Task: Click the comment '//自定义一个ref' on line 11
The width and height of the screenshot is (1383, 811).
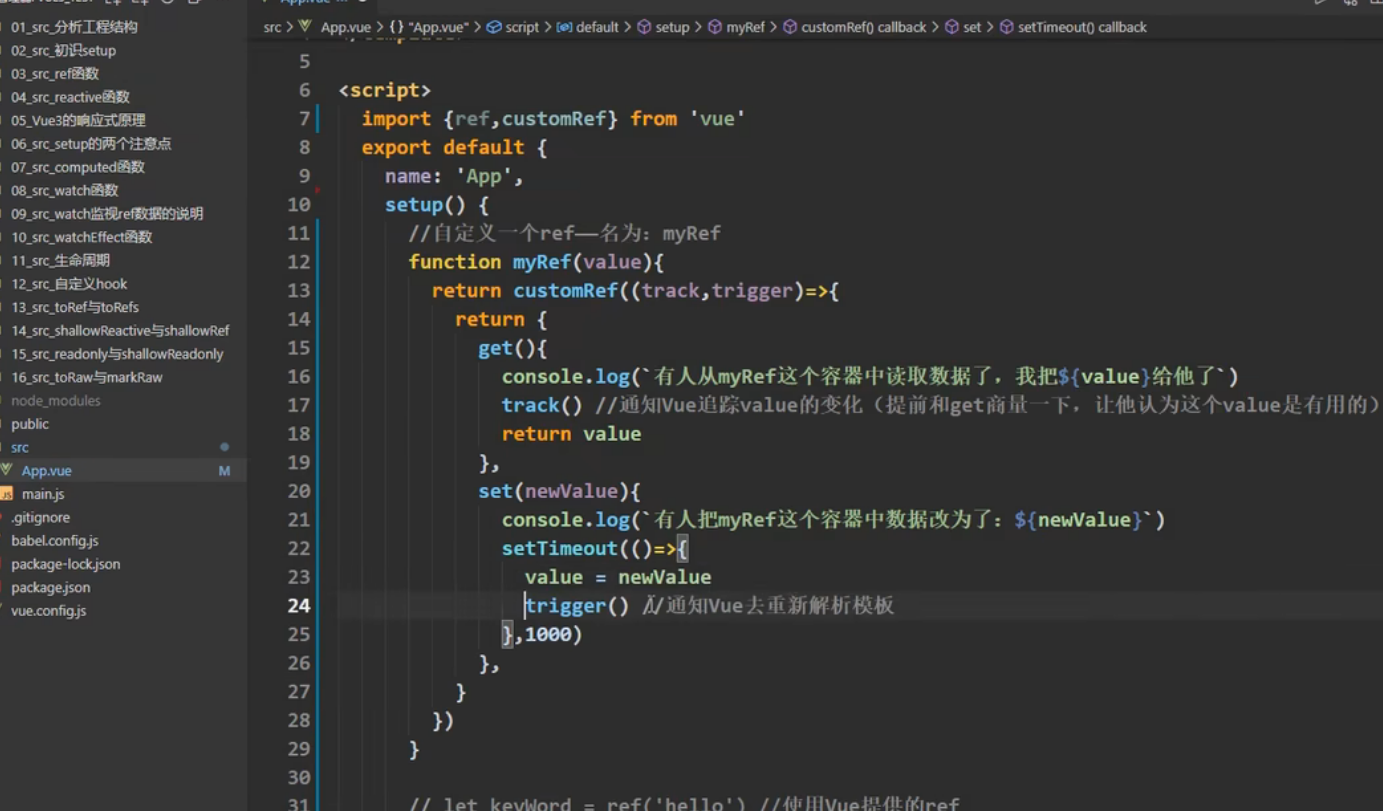Action: [492, 233]
